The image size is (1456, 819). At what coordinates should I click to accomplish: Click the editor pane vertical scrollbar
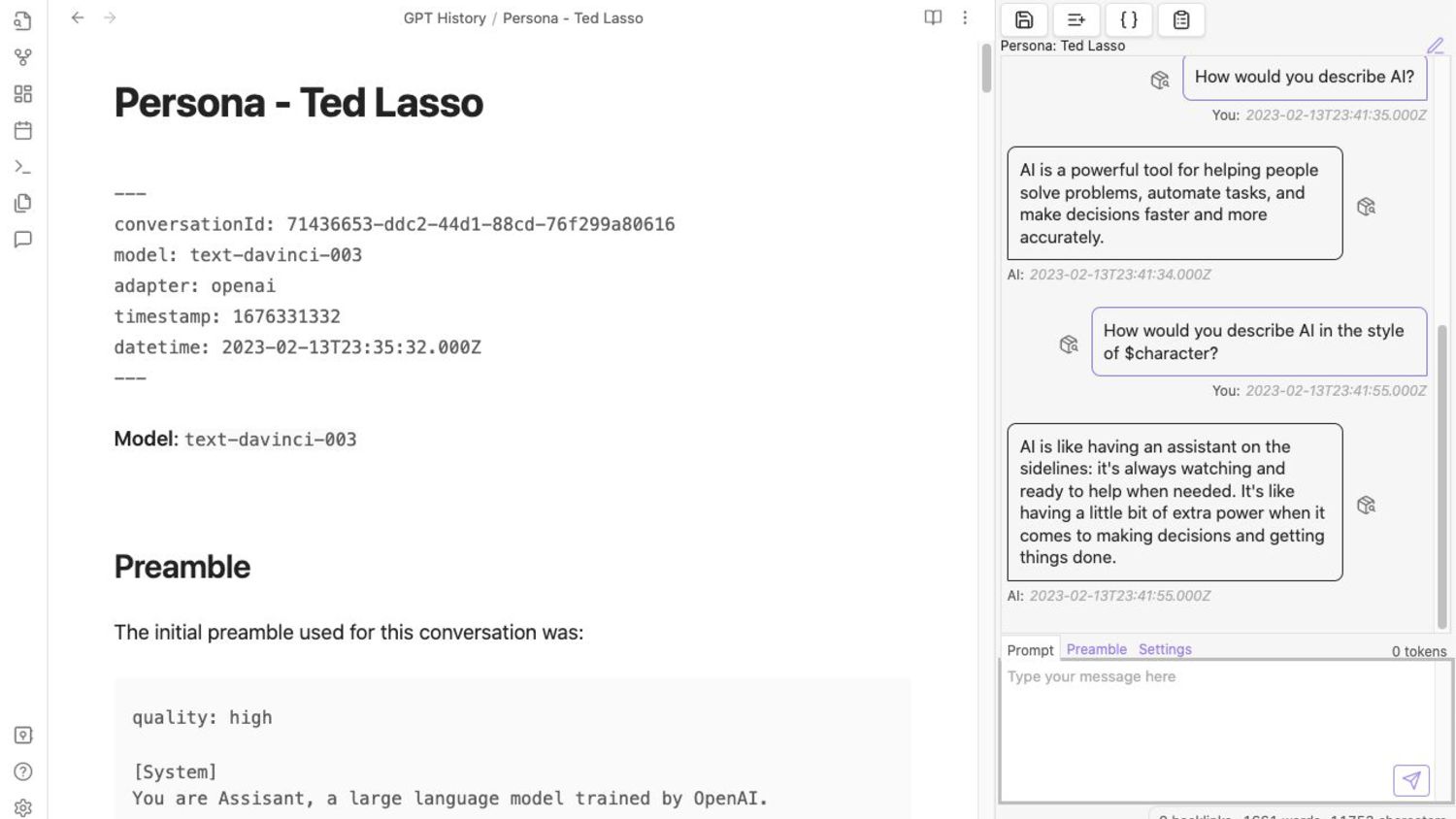click(x=986, y=69)
